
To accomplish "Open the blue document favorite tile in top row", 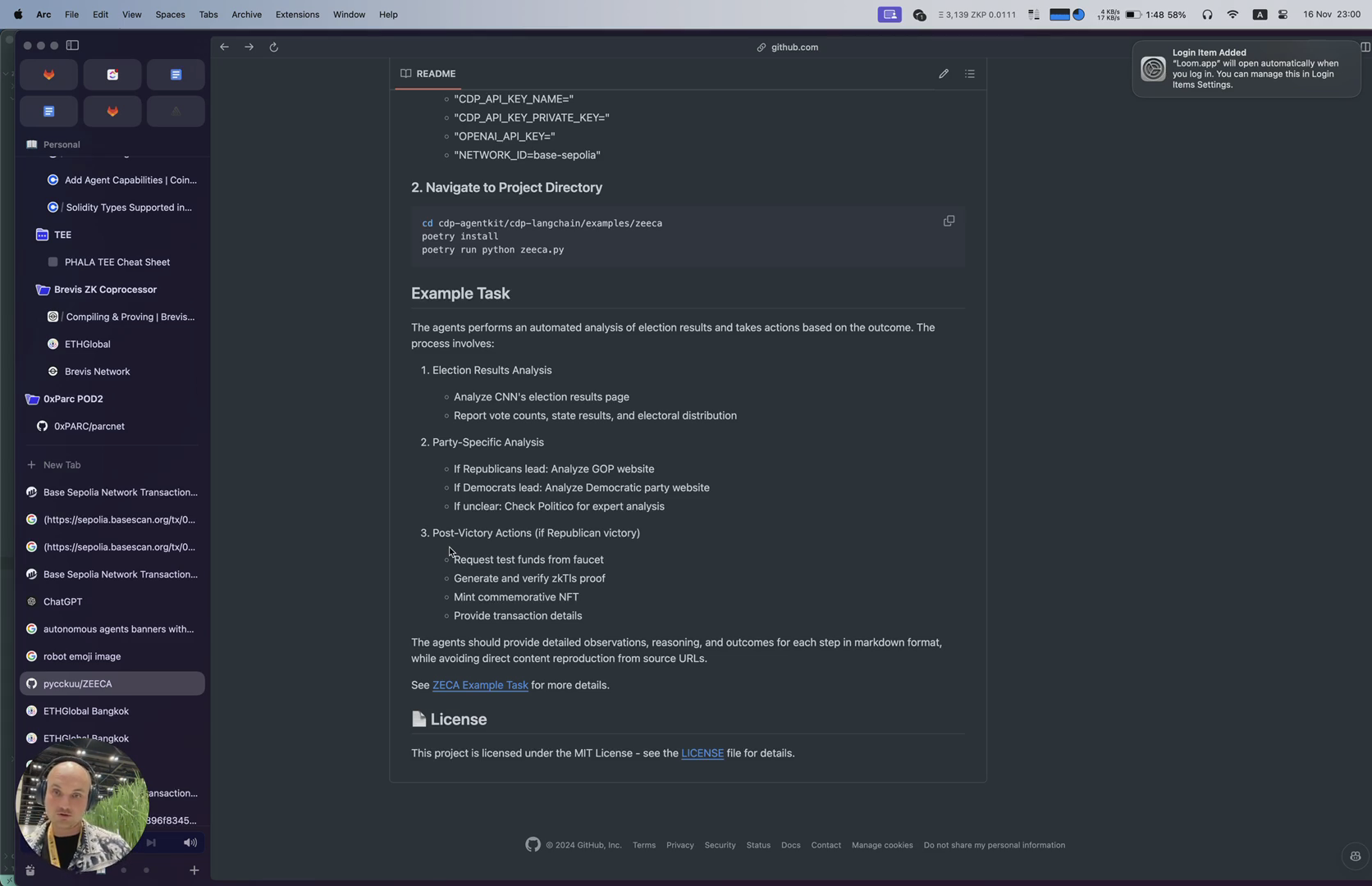I will point(176,75).
